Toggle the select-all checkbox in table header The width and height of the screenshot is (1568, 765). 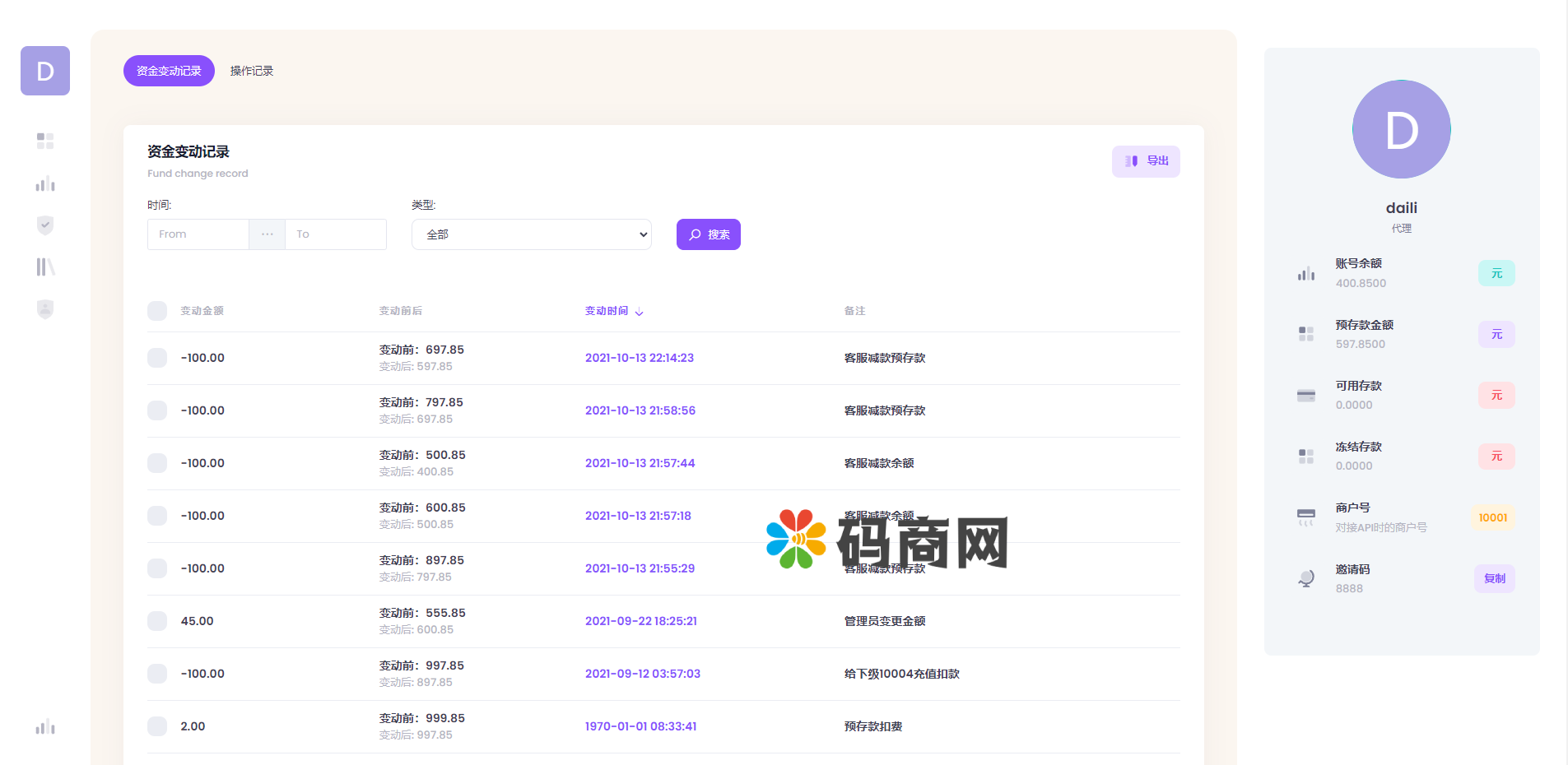click(157, 311)
